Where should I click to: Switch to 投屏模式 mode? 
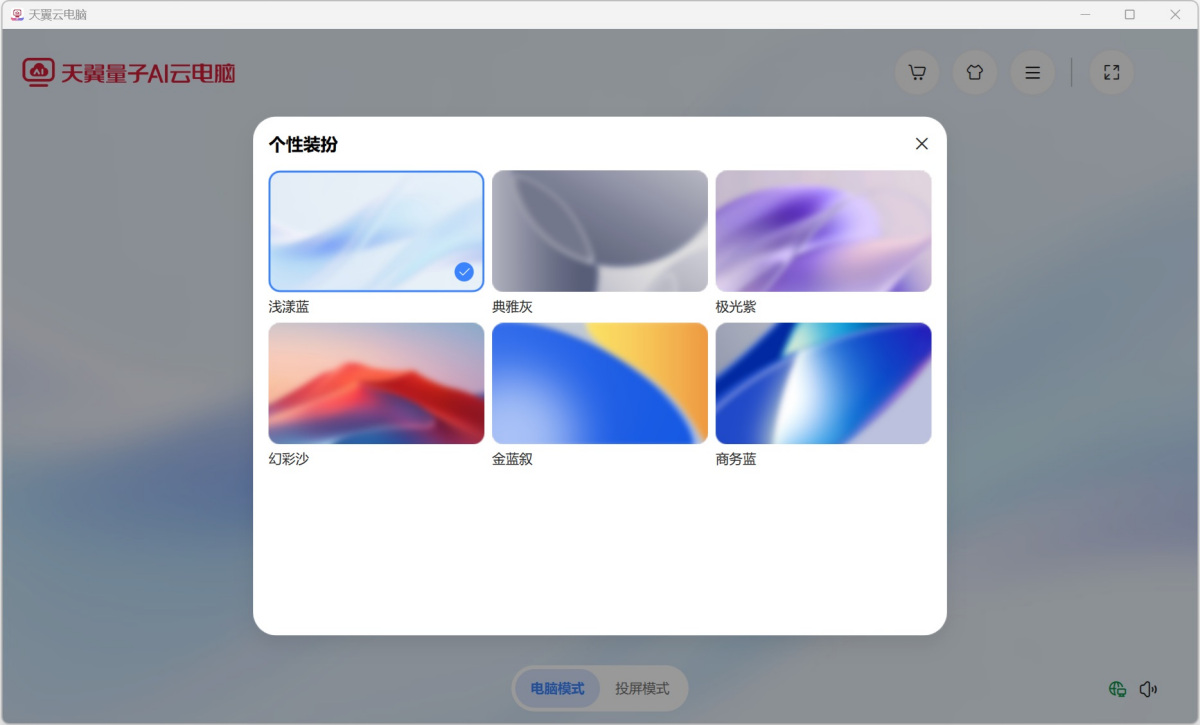point(641,688)
